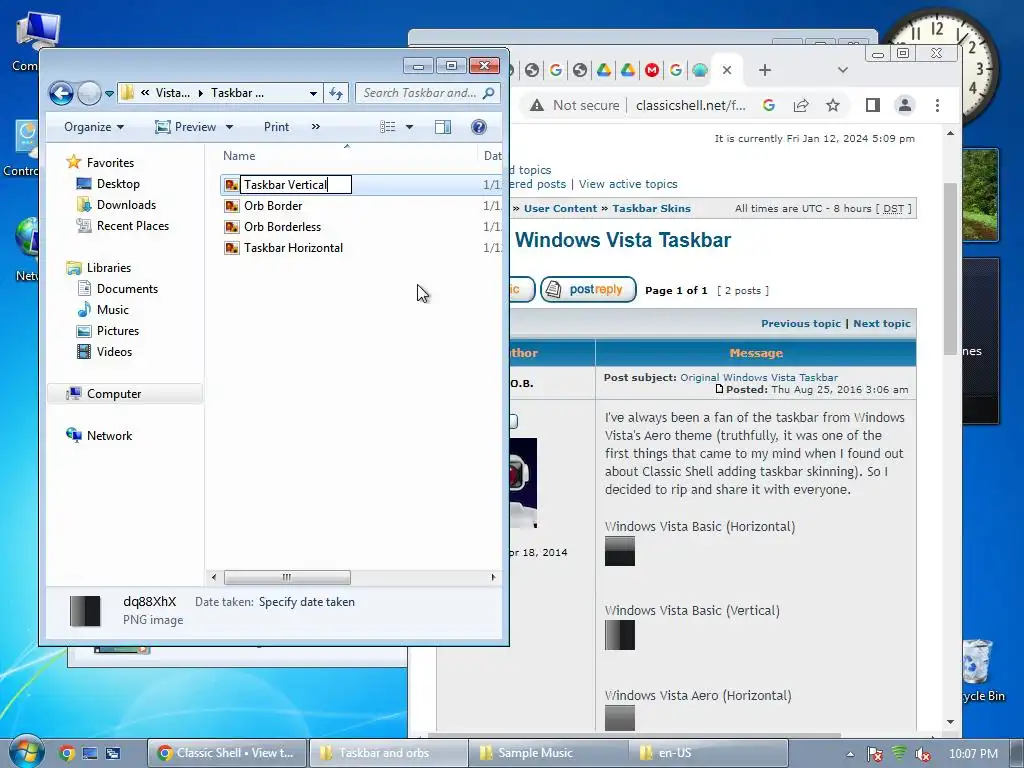Expand the Explorer address bar history dropdown

[313, 93]
